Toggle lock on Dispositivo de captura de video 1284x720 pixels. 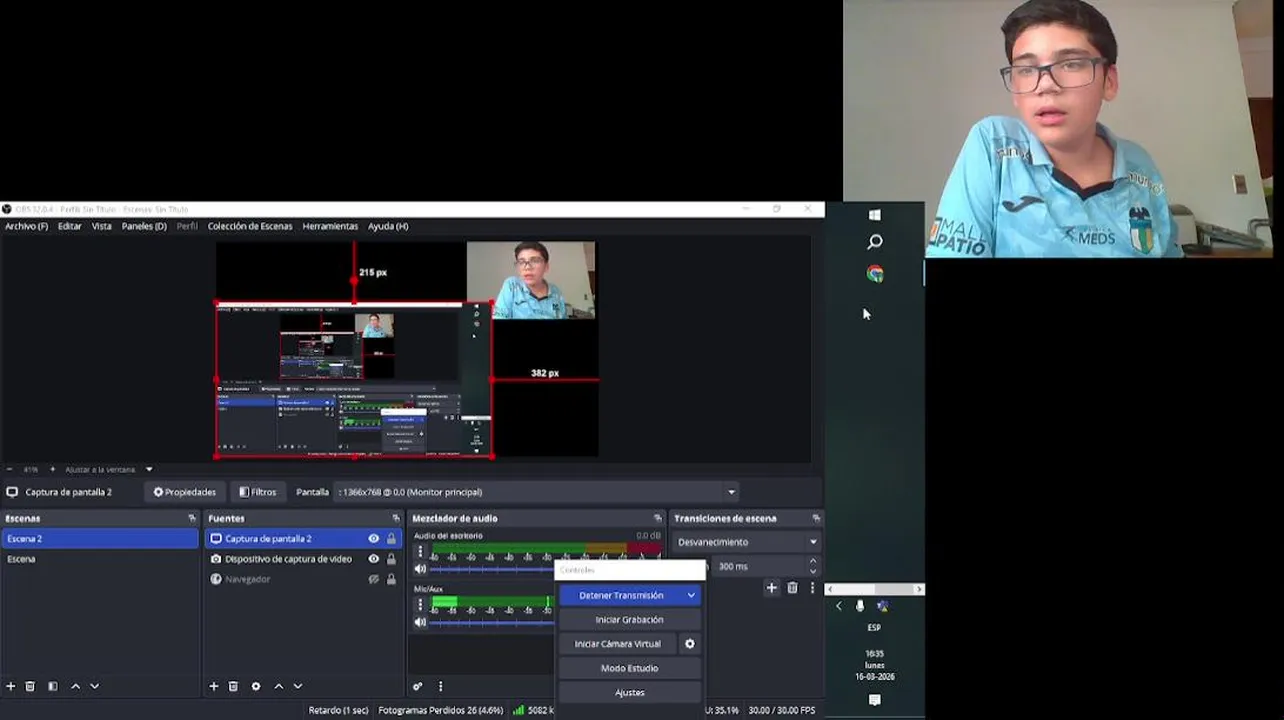[x=391, y=559]
